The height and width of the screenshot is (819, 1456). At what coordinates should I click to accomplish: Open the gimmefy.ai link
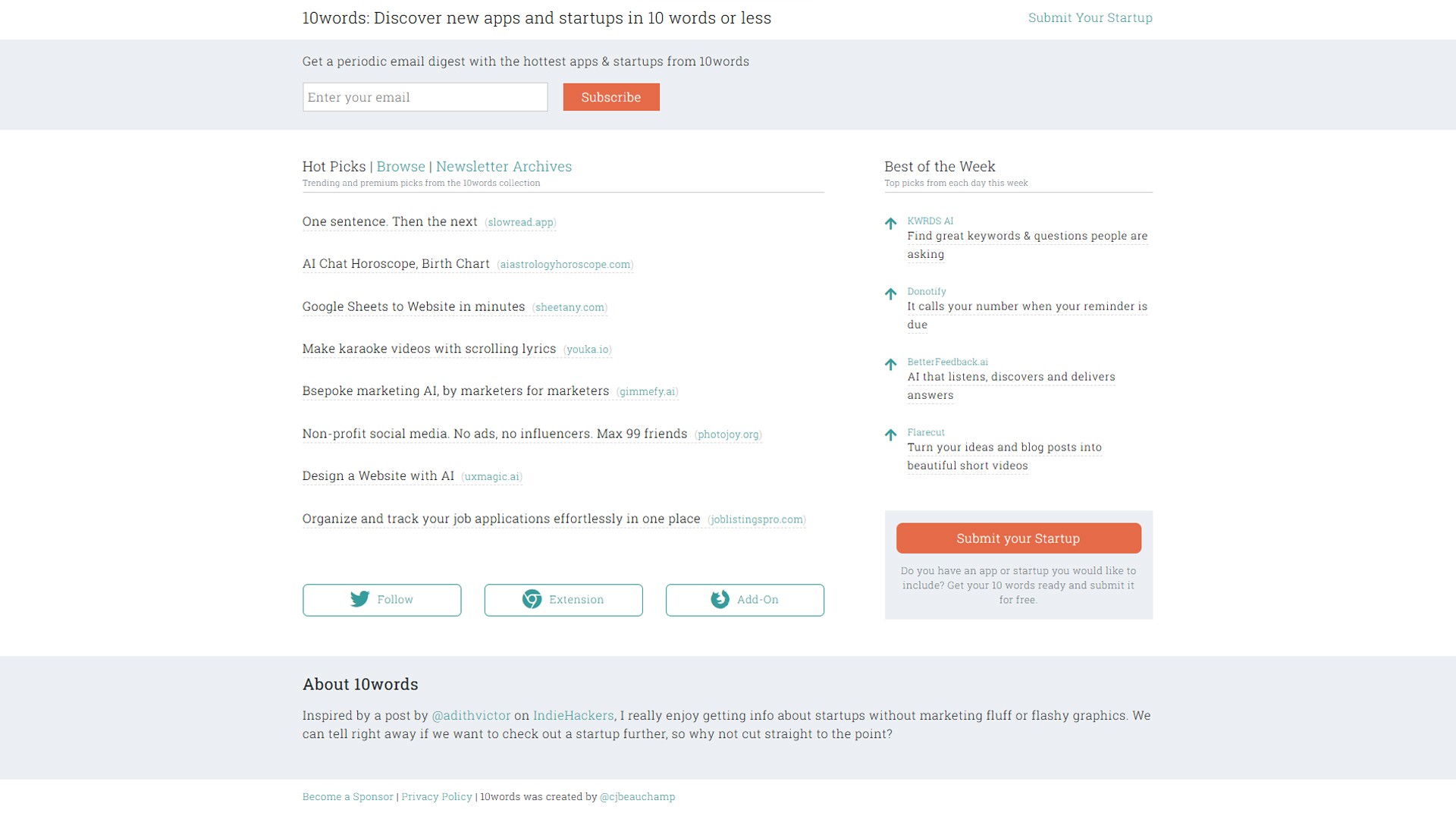coord(647,392)
